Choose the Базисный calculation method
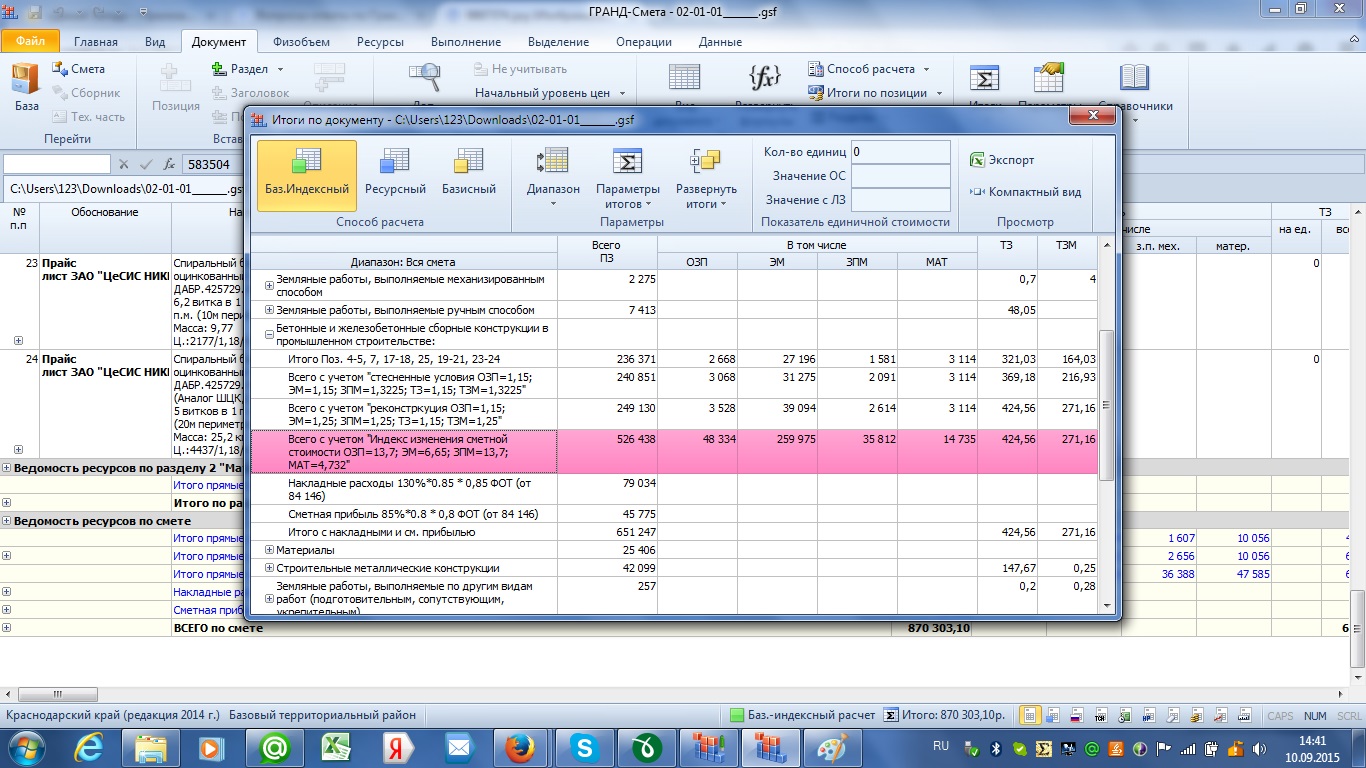The image size is (1366, 768). coord(468,174)
